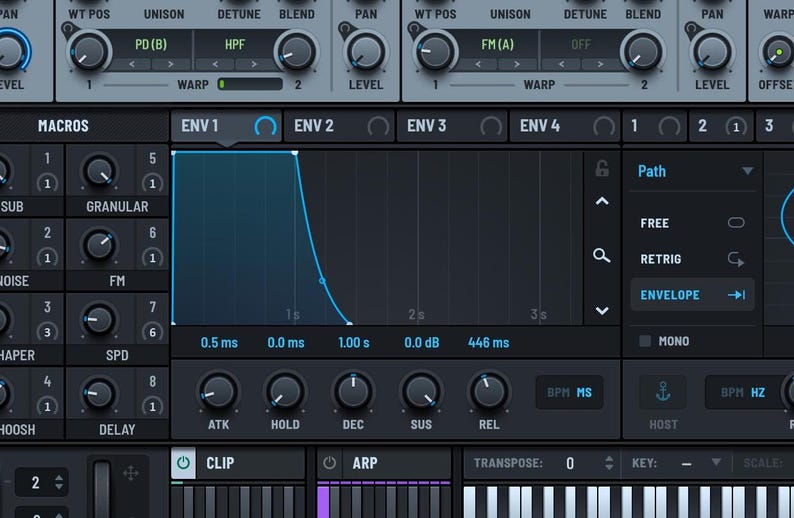
Task: Toggle the CLIP power button
Action: [183, 463]
